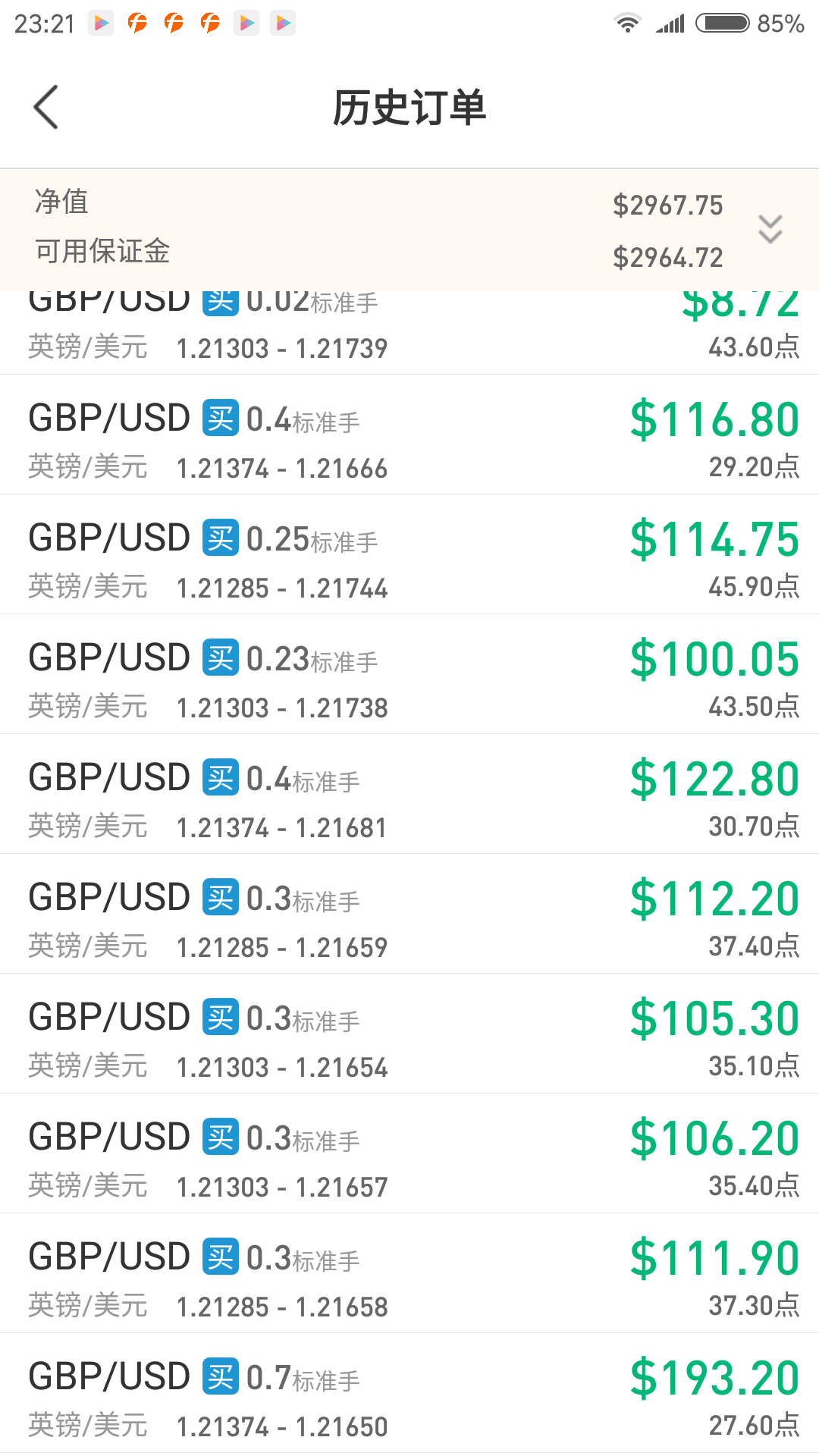Tap battery icon in status bar
Image resolution: width=819 pixels, height=1456 pixels.
723,24
